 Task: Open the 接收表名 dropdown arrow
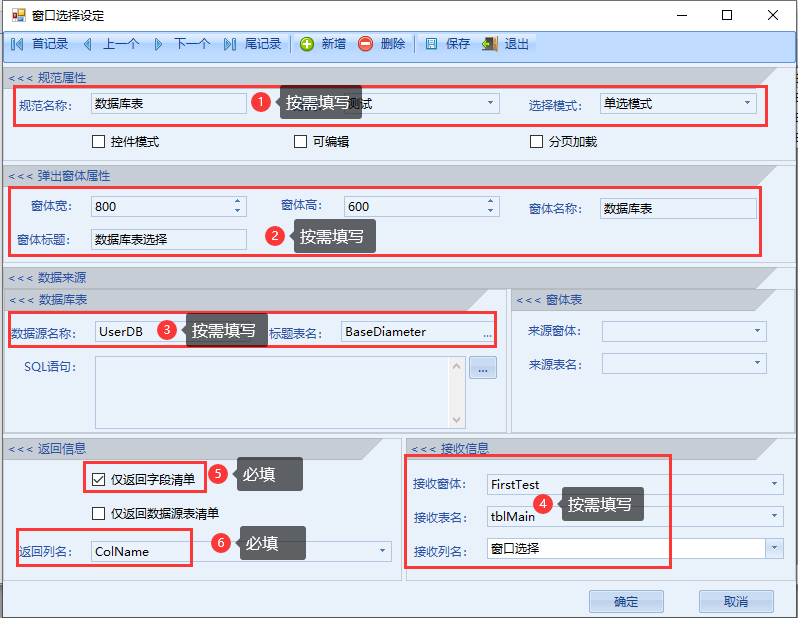pyautogui.click(x=774, y=516)
